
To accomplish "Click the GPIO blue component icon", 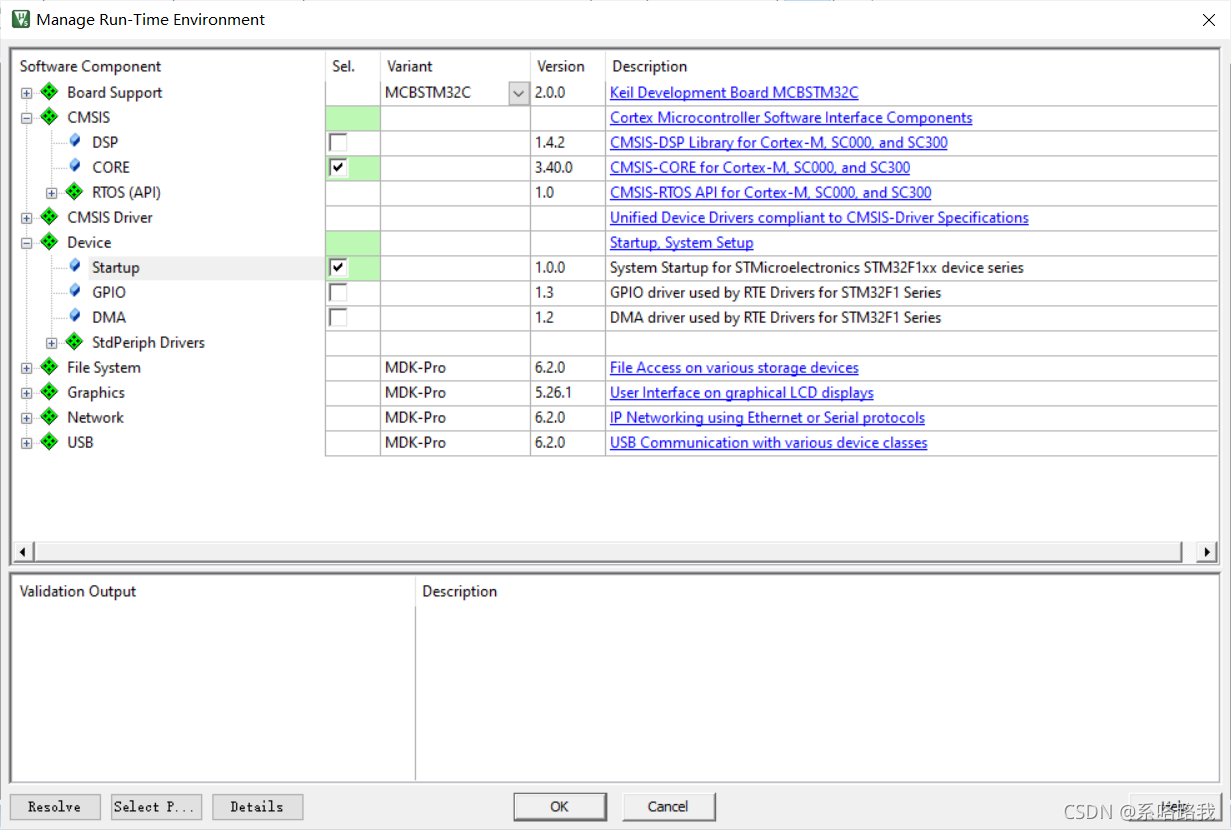I will 75,291.
